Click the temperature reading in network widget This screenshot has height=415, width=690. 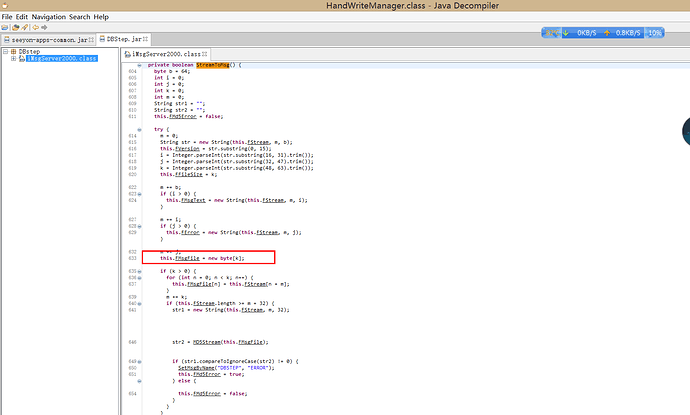(x=553, y=33)
